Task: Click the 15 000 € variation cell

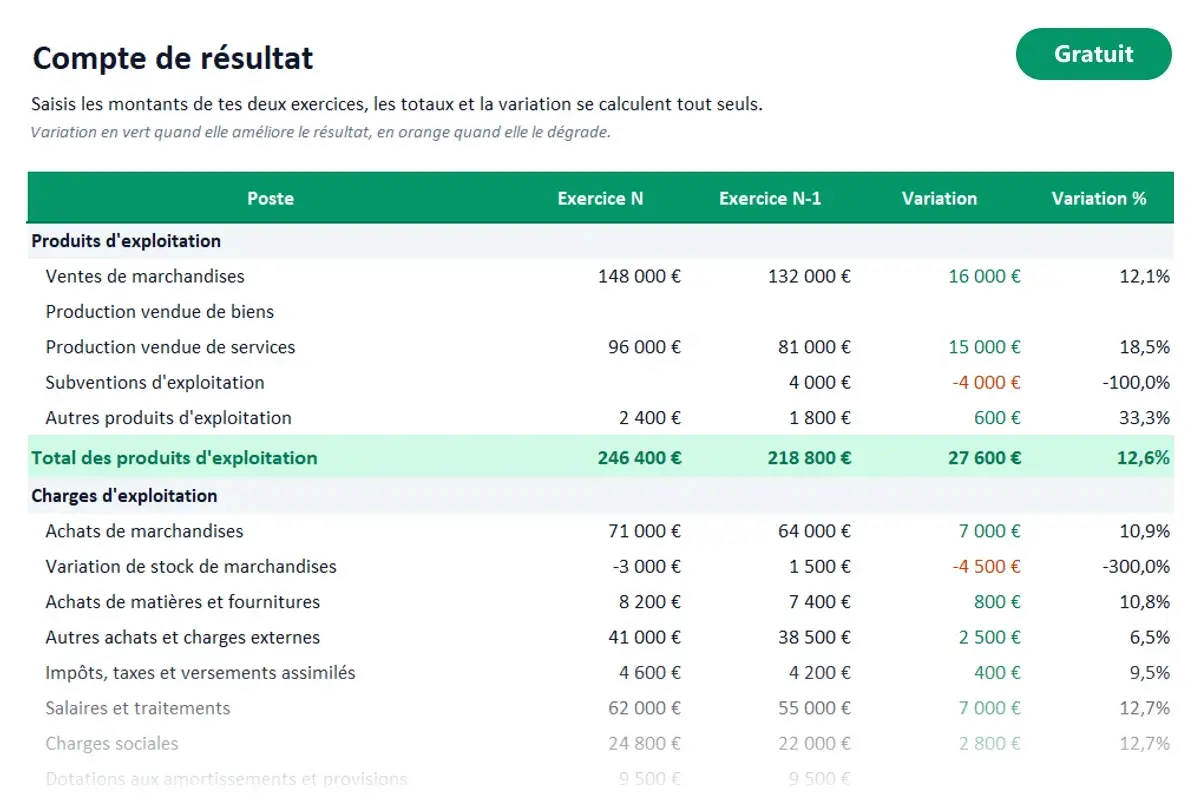Action: (x=984, y=347)
